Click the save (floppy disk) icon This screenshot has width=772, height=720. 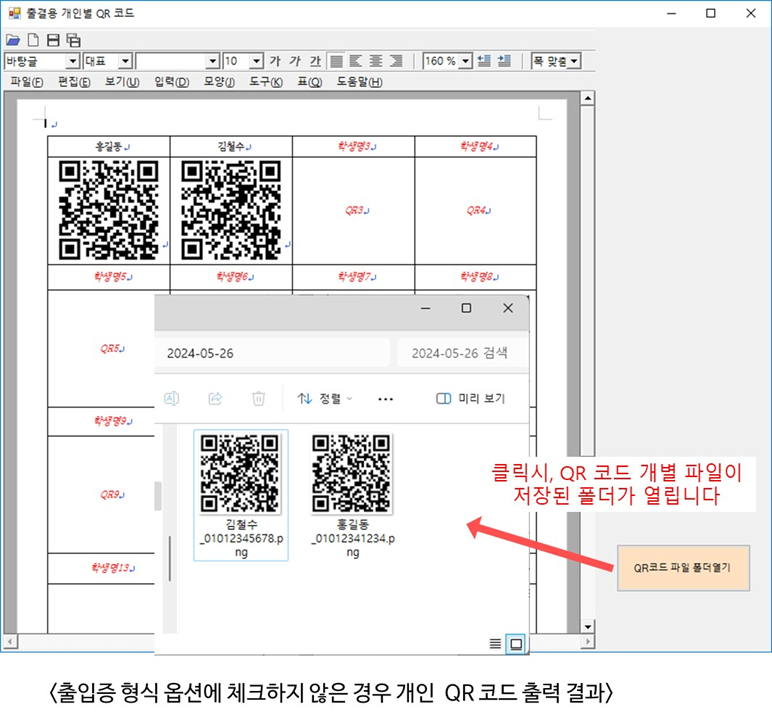pyautogui.click(x=53, y=41)
